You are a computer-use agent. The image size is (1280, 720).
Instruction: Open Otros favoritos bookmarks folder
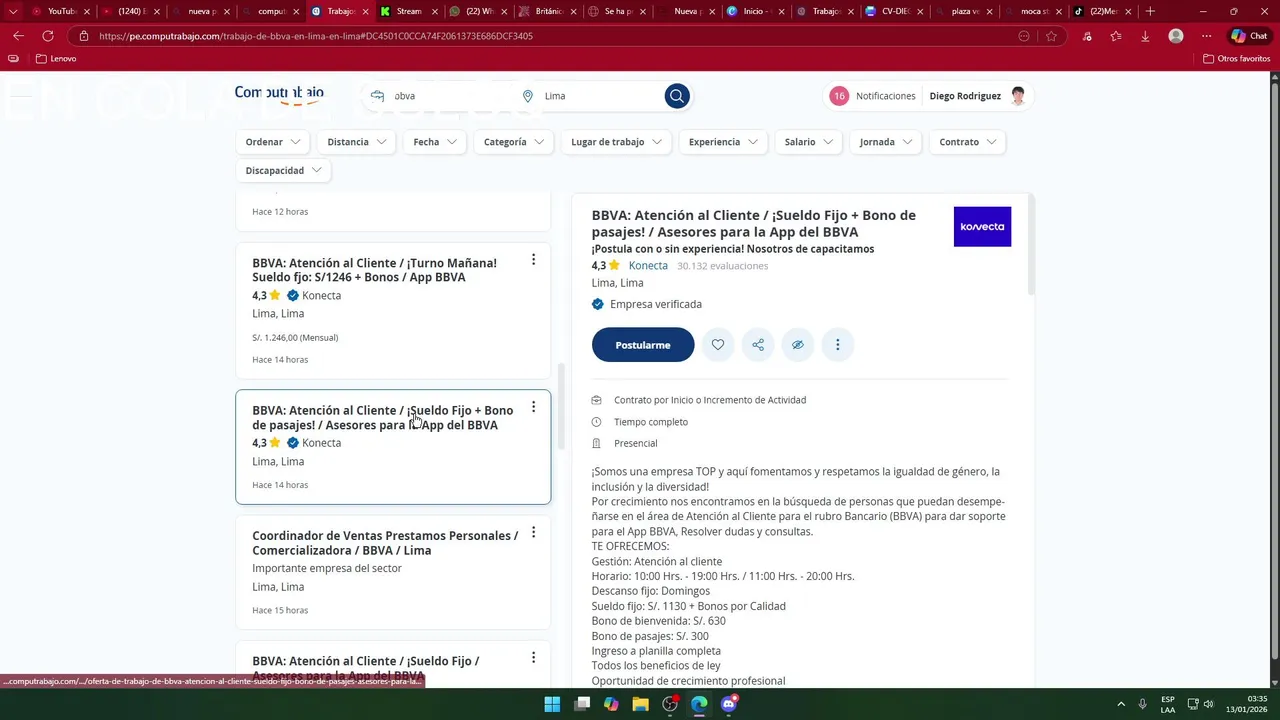point(1237,59)
